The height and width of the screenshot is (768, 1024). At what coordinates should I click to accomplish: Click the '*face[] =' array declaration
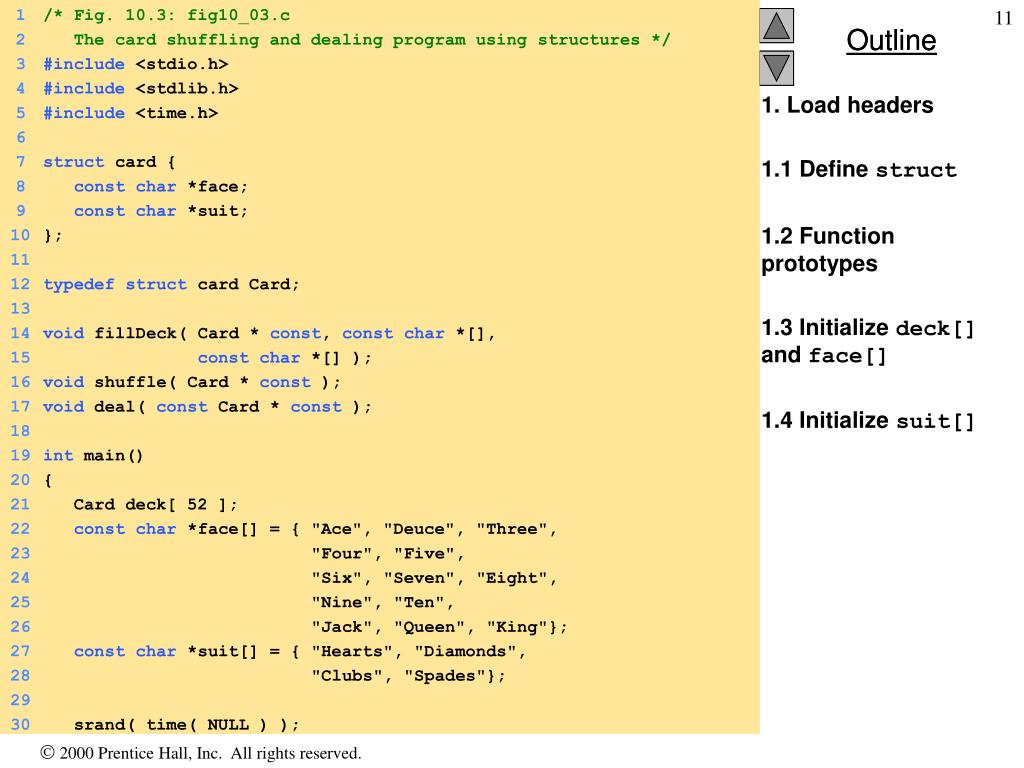coord(315,529)
